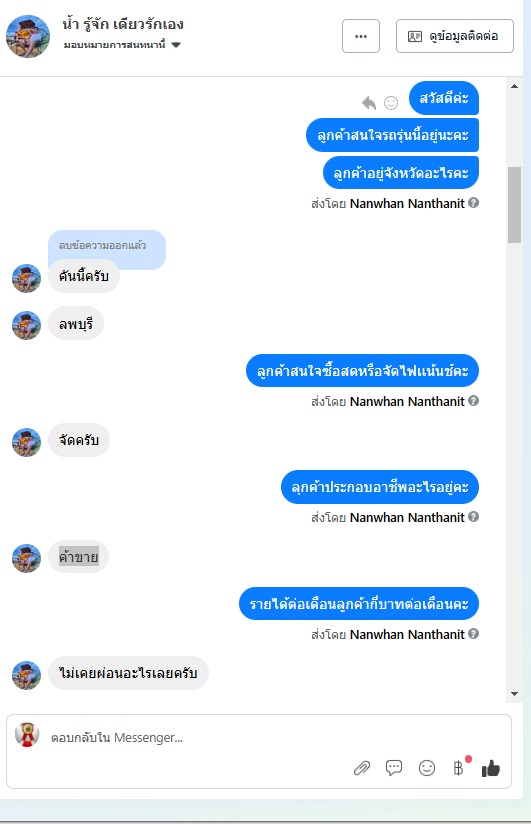This screenshot has height=824, width=531.
Task: Click page avatar in the reply box
Action: (x=27, y=735)
